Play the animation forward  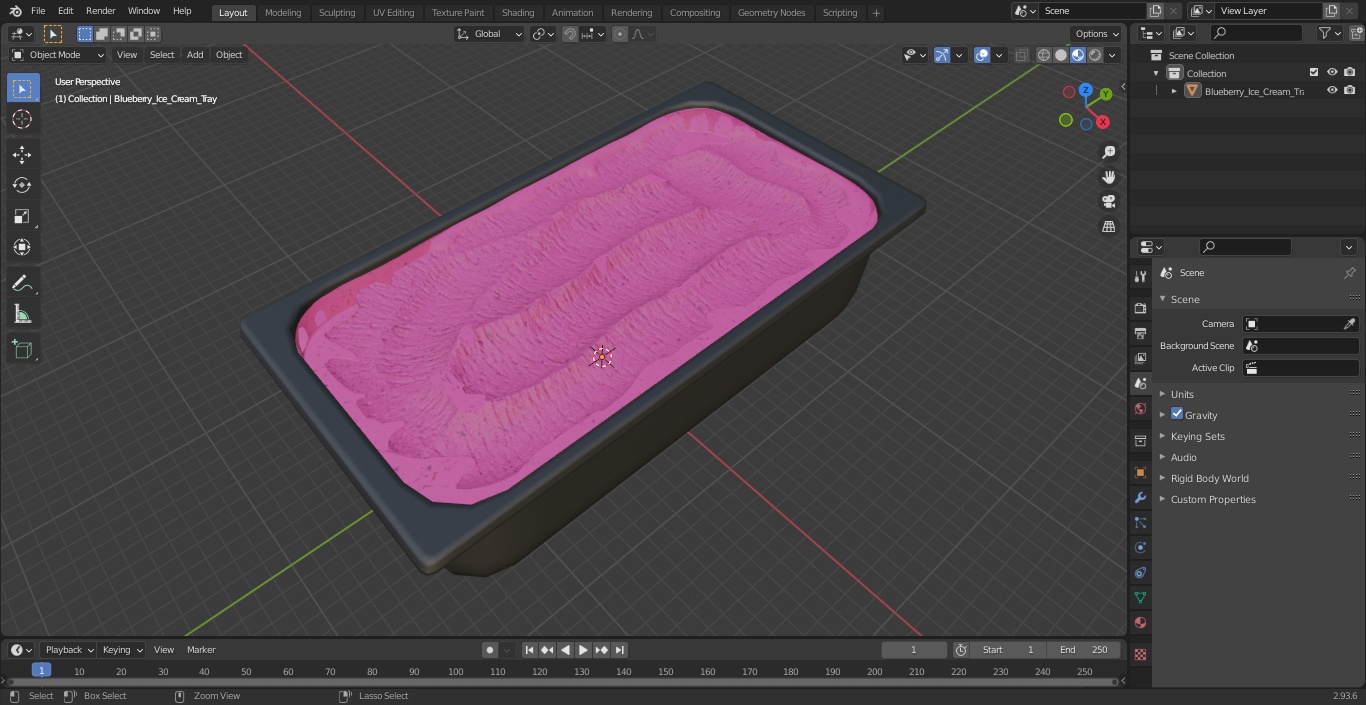tap(583, 650)
